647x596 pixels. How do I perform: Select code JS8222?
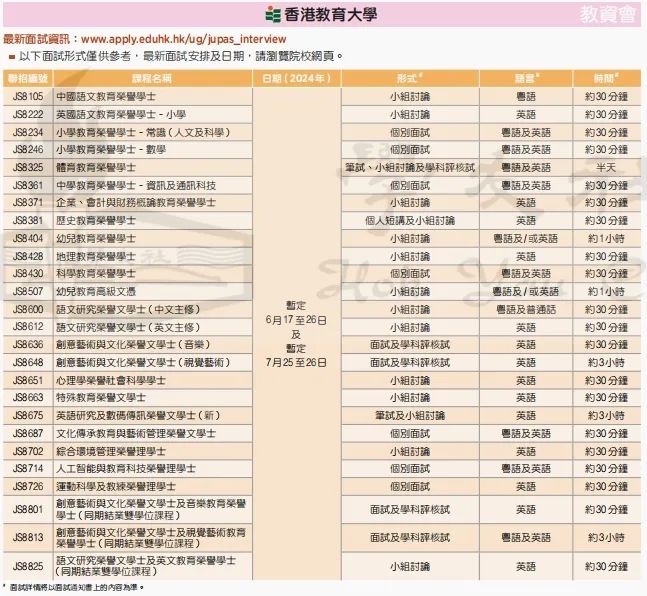[28, 114]
